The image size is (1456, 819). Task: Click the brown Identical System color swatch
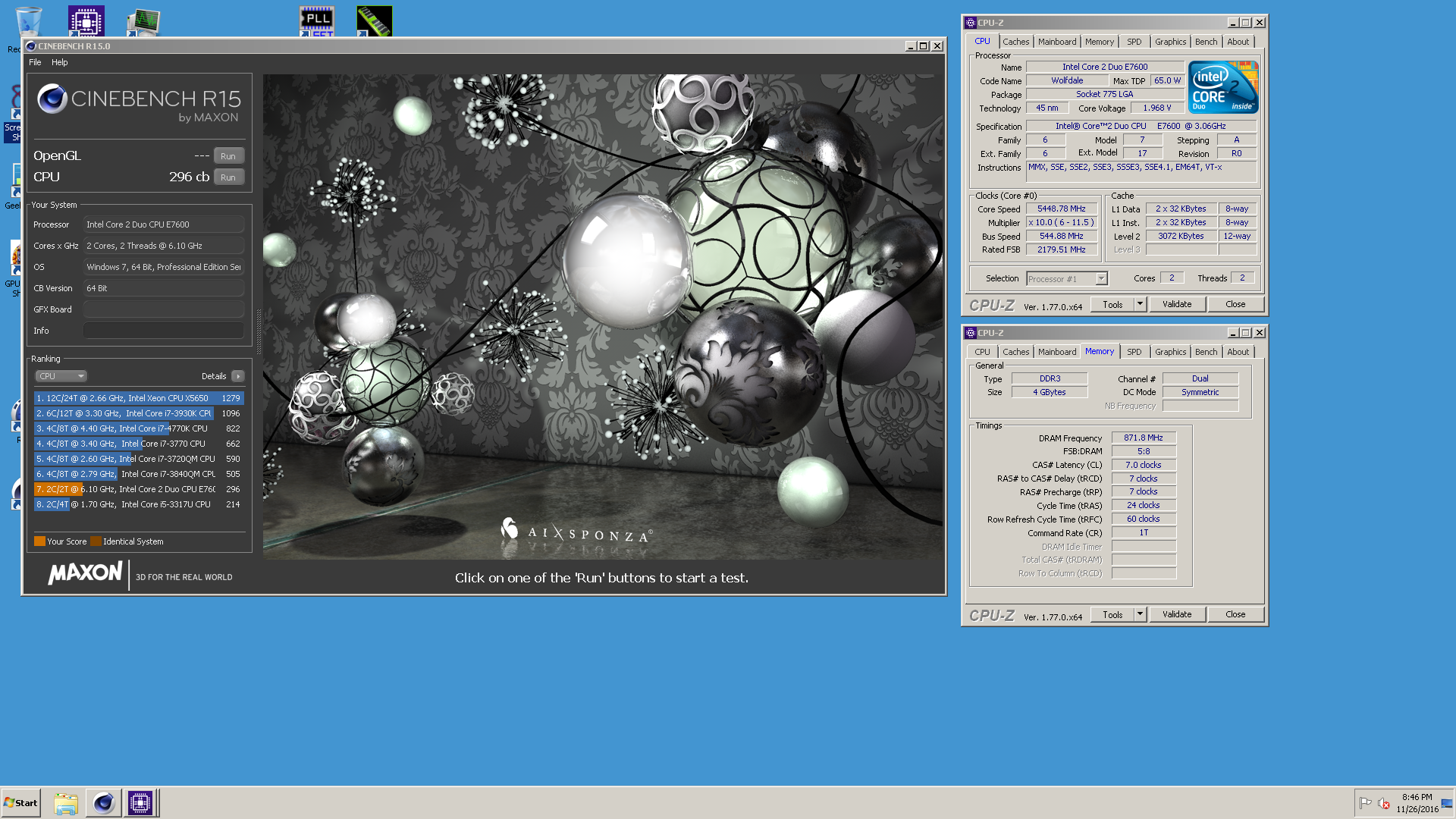pos(96,541)
